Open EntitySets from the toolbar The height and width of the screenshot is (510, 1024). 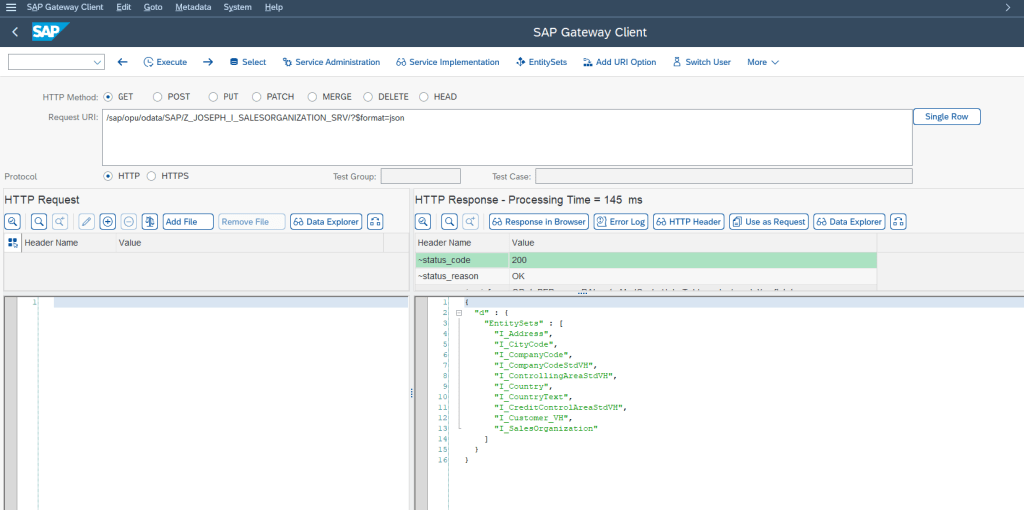click(x=541, y=62)
